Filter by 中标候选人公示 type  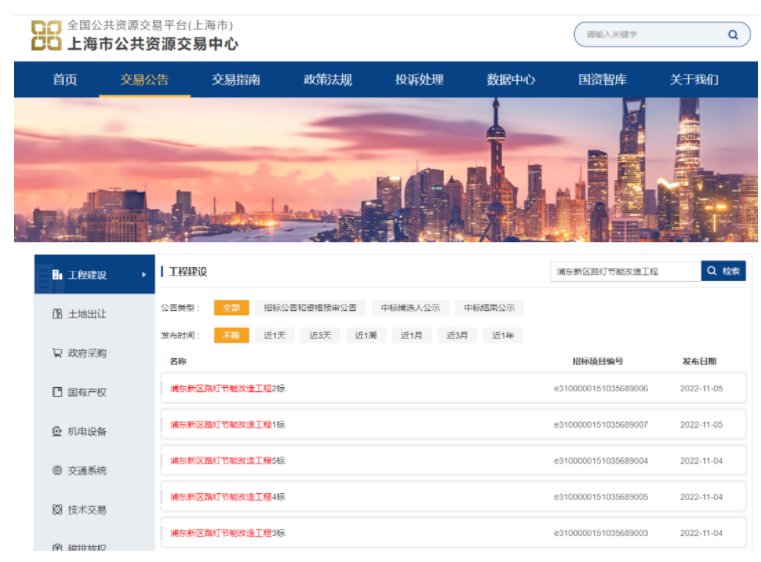(x=410, y=308)
